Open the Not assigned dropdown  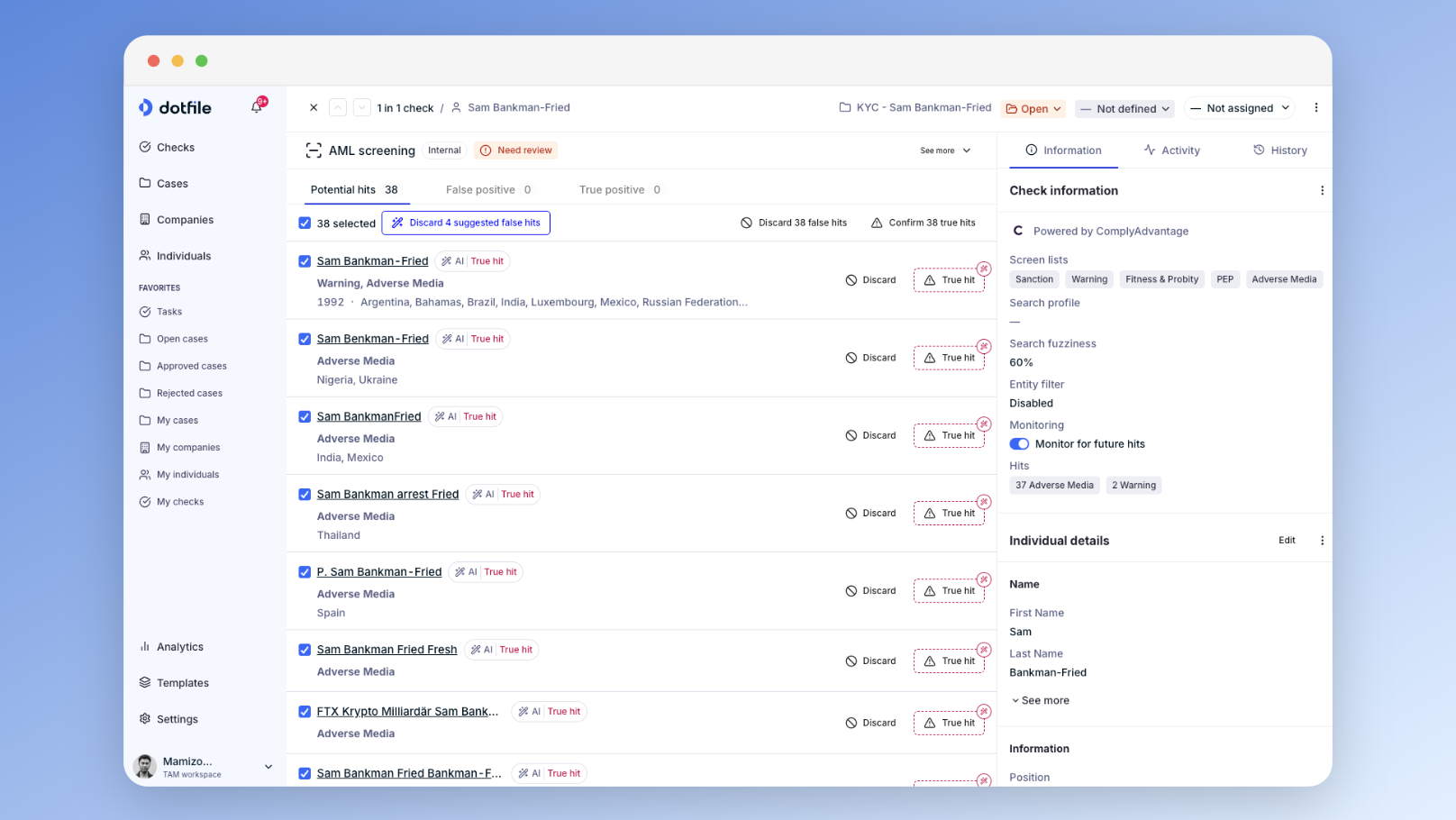click(1239, 108)
